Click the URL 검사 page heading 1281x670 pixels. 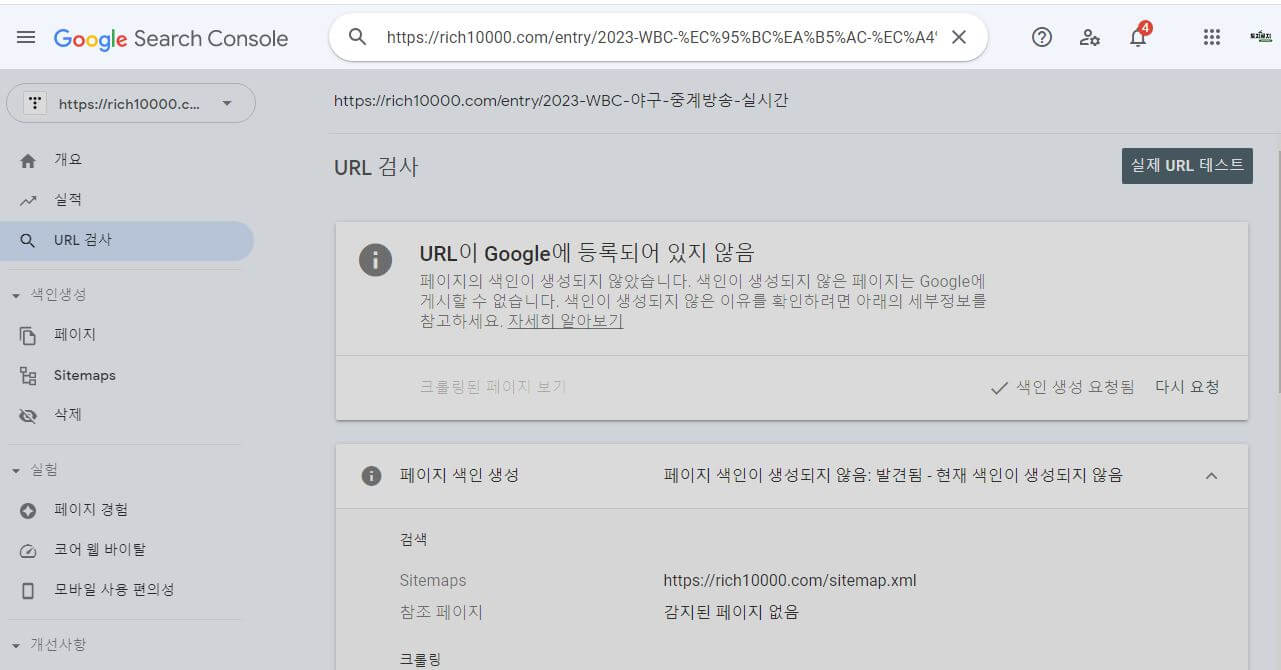click(x=376, y=167)
